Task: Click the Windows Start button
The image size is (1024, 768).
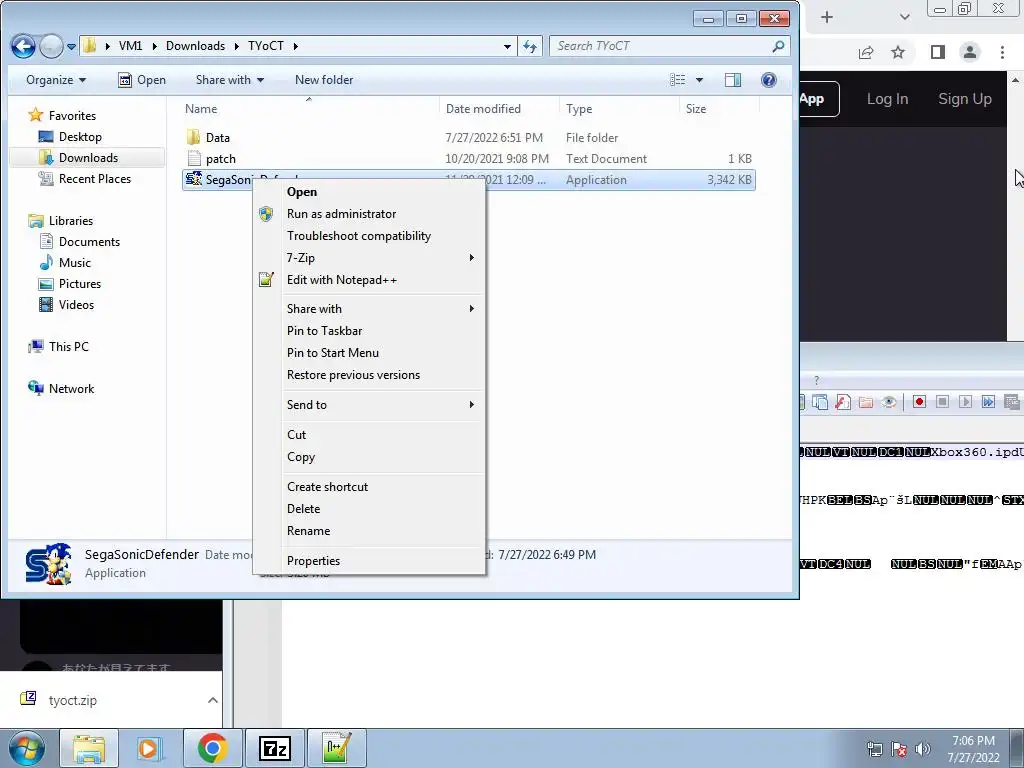Action: [27, 748]
